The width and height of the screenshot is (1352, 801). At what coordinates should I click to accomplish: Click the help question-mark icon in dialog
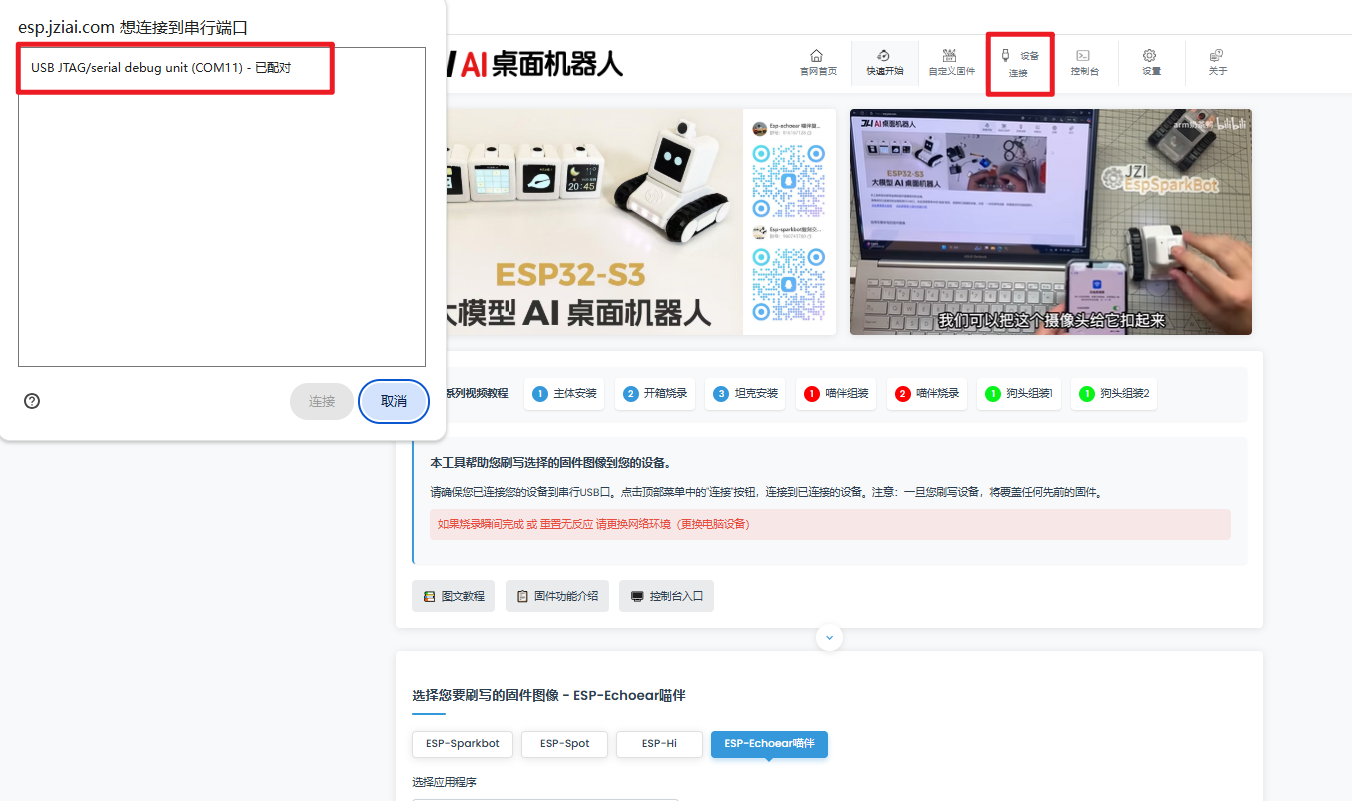click(x=32, y=401)
